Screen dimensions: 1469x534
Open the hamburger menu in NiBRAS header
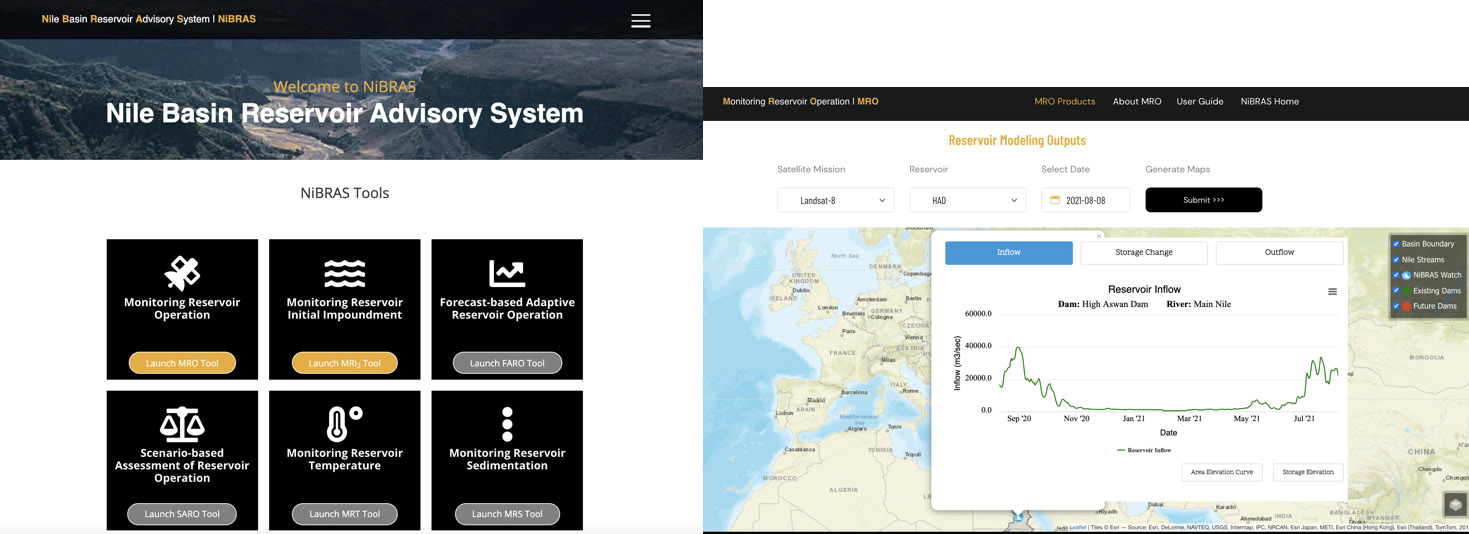[641, 21]
